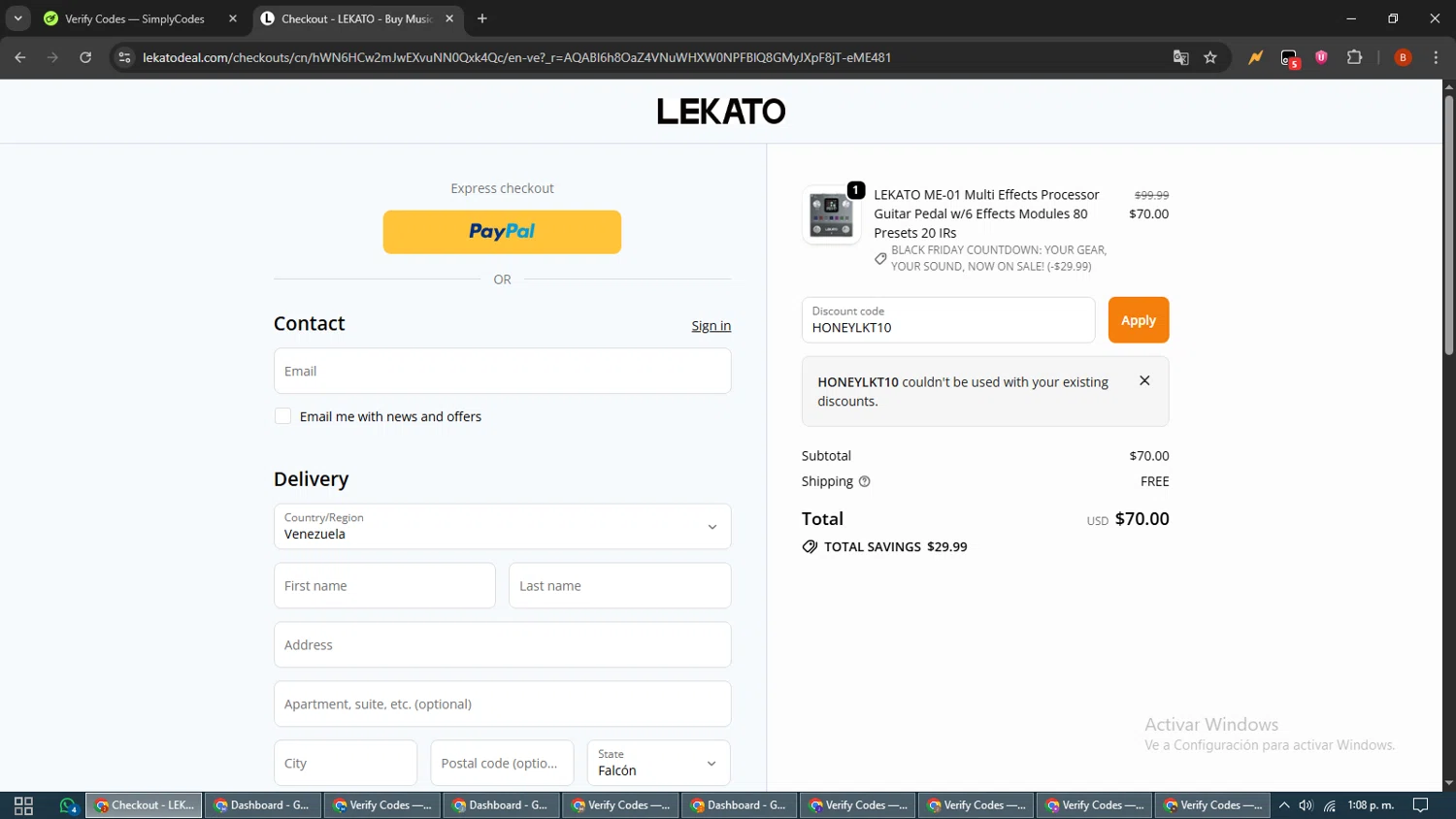Open the Extensions puzzle icon
Image resolution: width=1456 pixels, height=819 pixels.
coord(1355,57)
